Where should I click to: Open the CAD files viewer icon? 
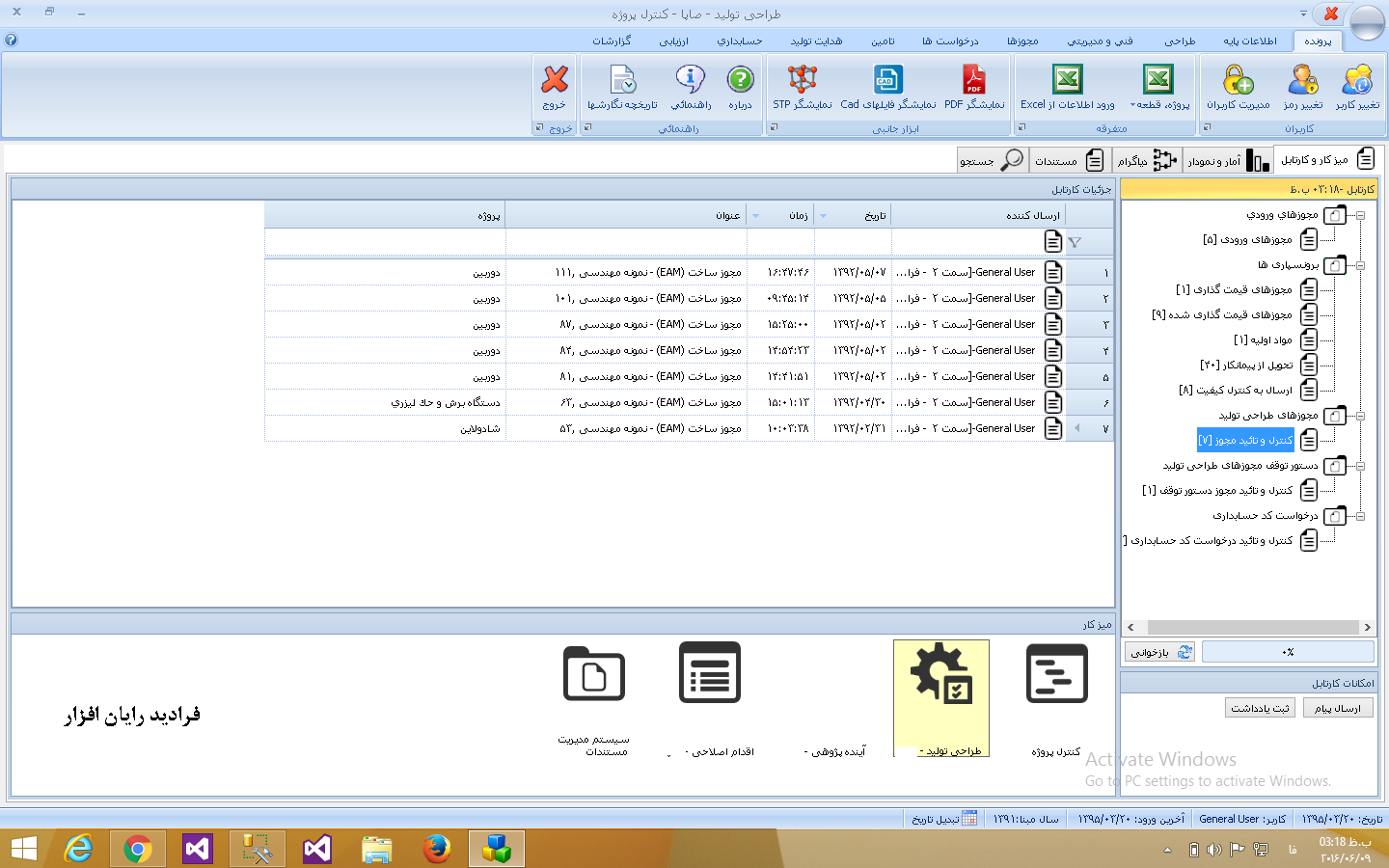[887, 80]
